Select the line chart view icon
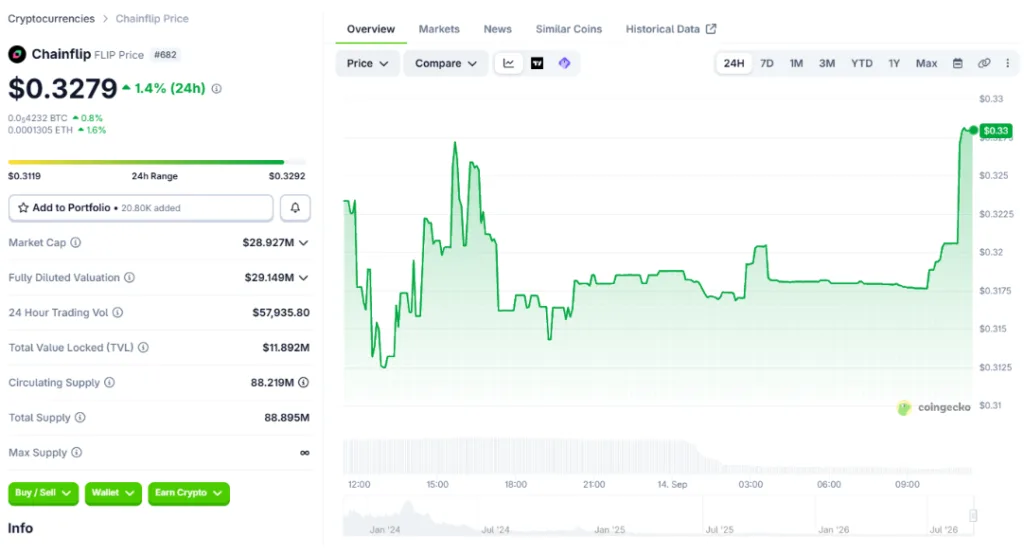 [x=508, y=63]
